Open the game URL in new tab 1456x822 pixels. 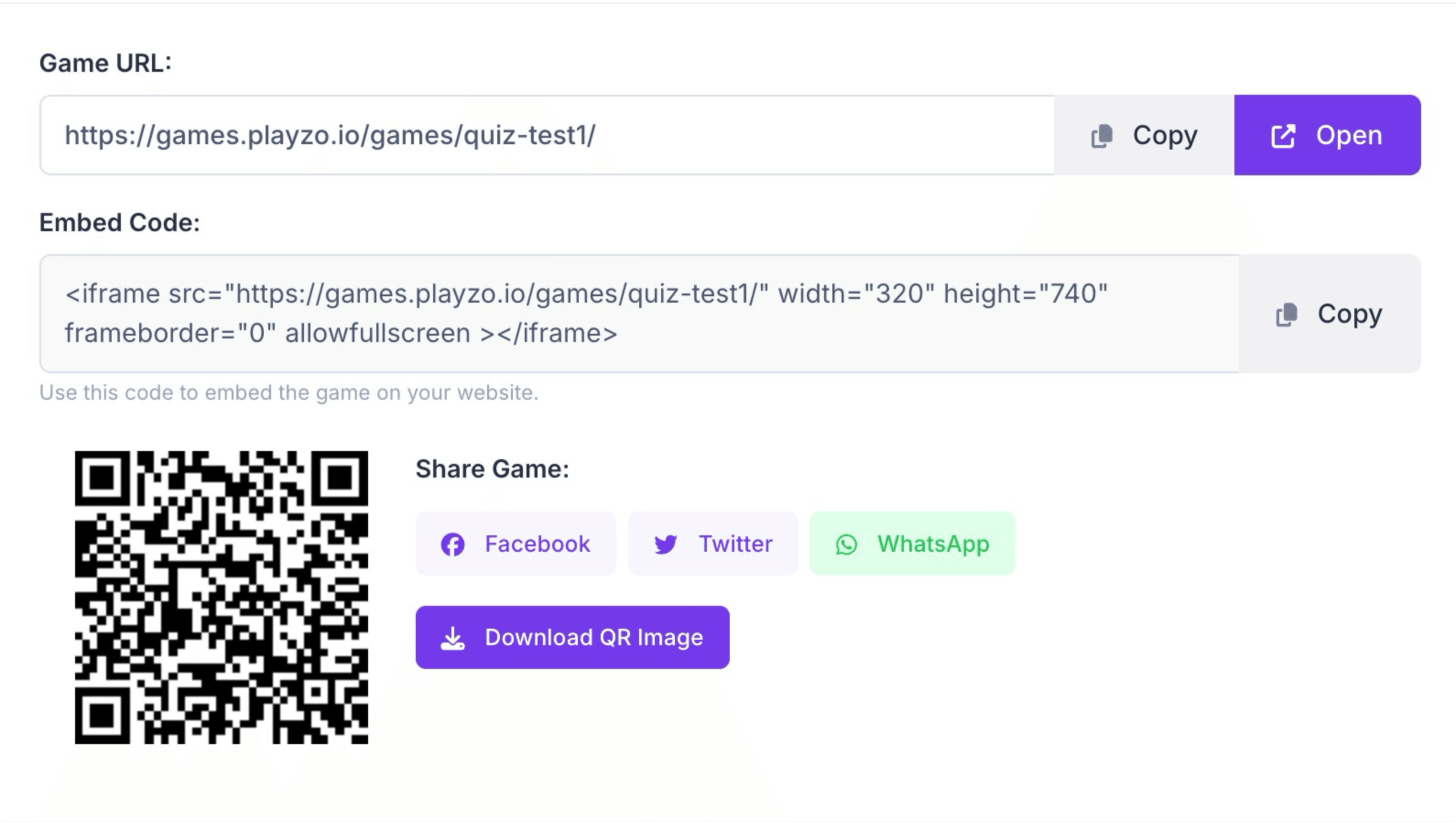[1328, 135]
